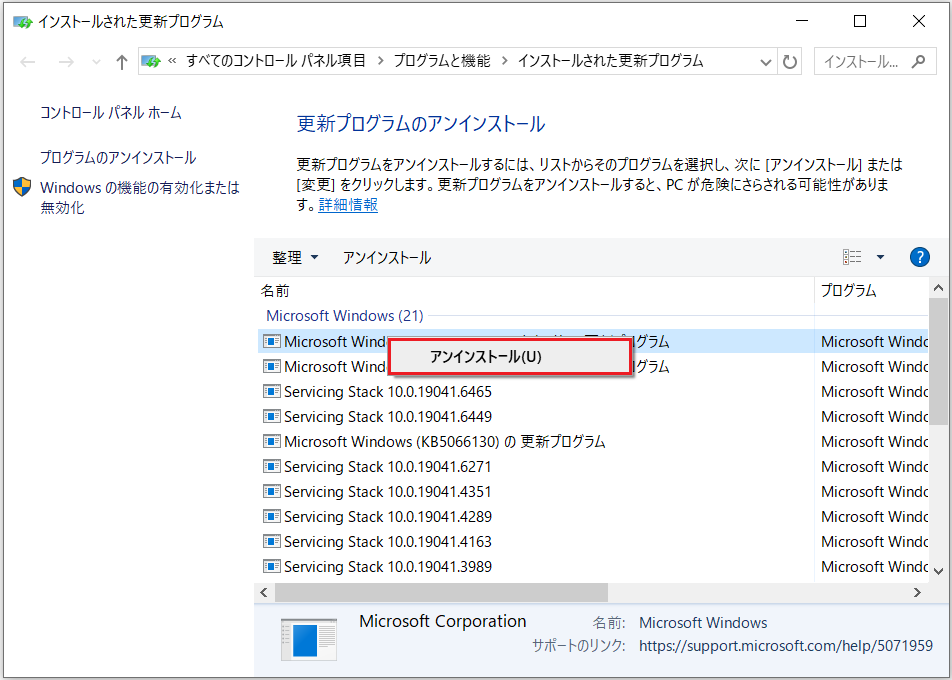Click the 詳細情報 link
Image resolution: width=952 pixels, height=680 pixels.
pos(348,205)
